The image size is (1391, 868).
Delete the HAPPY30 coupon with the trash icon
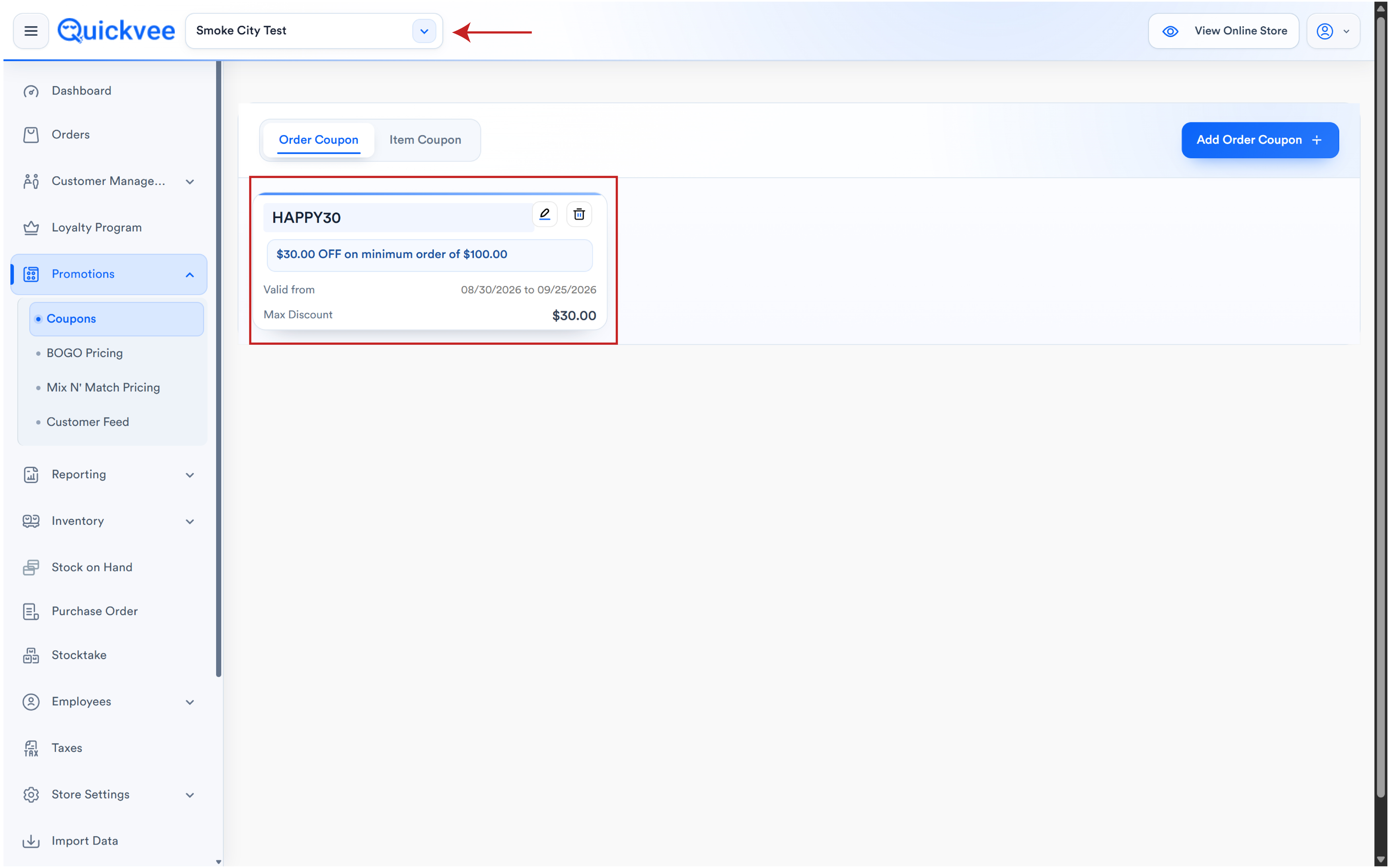point(579,214)
